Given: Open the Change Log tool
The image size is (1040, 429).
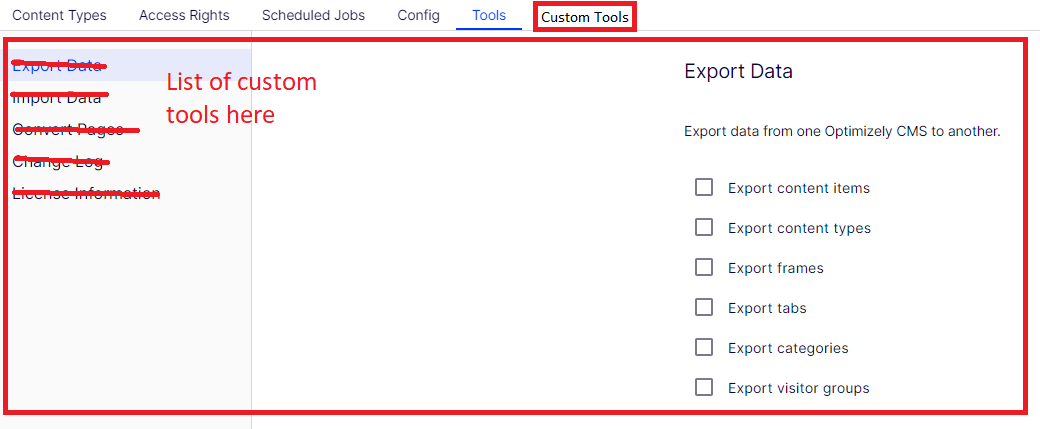Looking at the screenshot, I should (58, 162).
